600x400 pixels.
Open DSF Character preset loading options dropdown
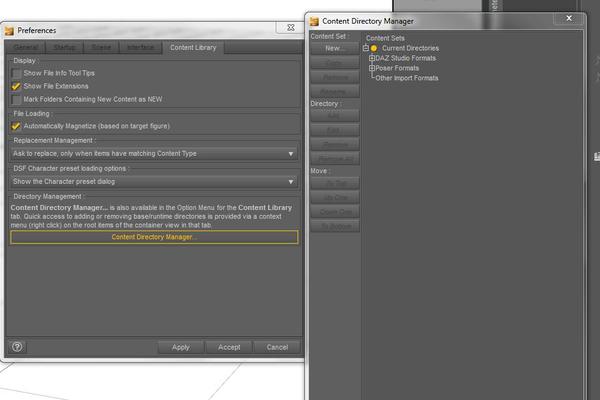(x=154, y=181)
